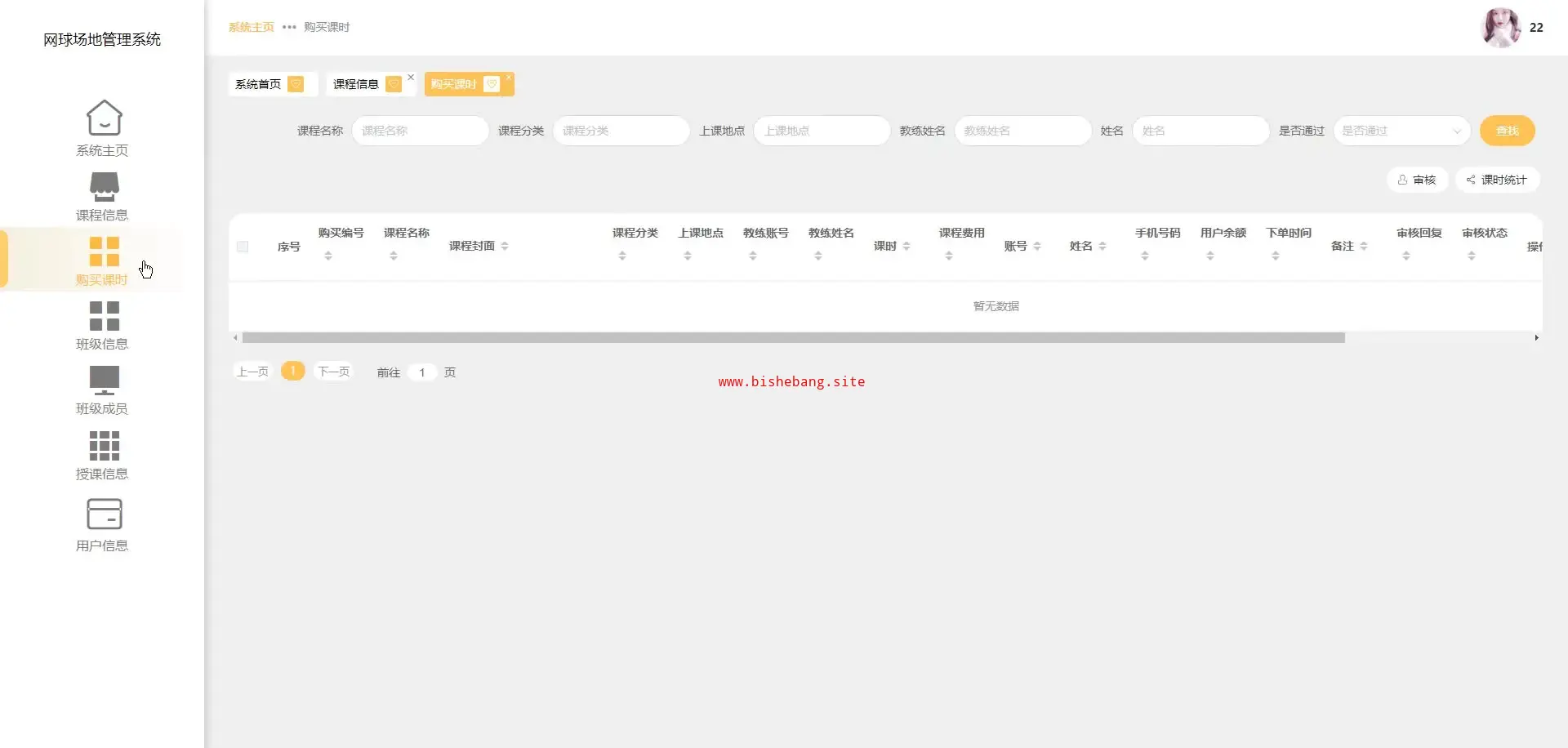
Task: Focus the 姓名 search field
Action: point(1200,131)
